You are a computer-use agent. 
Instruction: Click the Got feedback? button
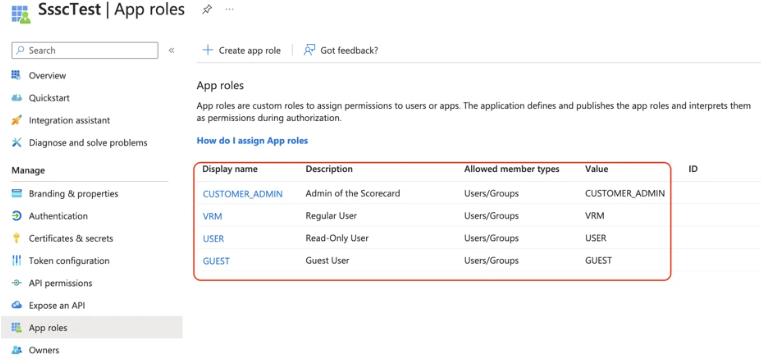tap(341, 50)
